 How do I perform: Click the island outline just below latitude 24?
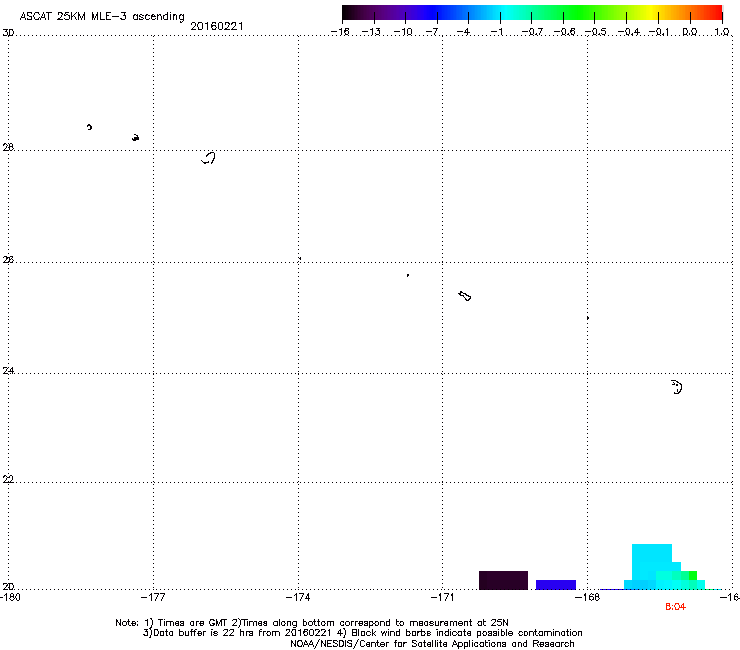click(x=676, y=387)
